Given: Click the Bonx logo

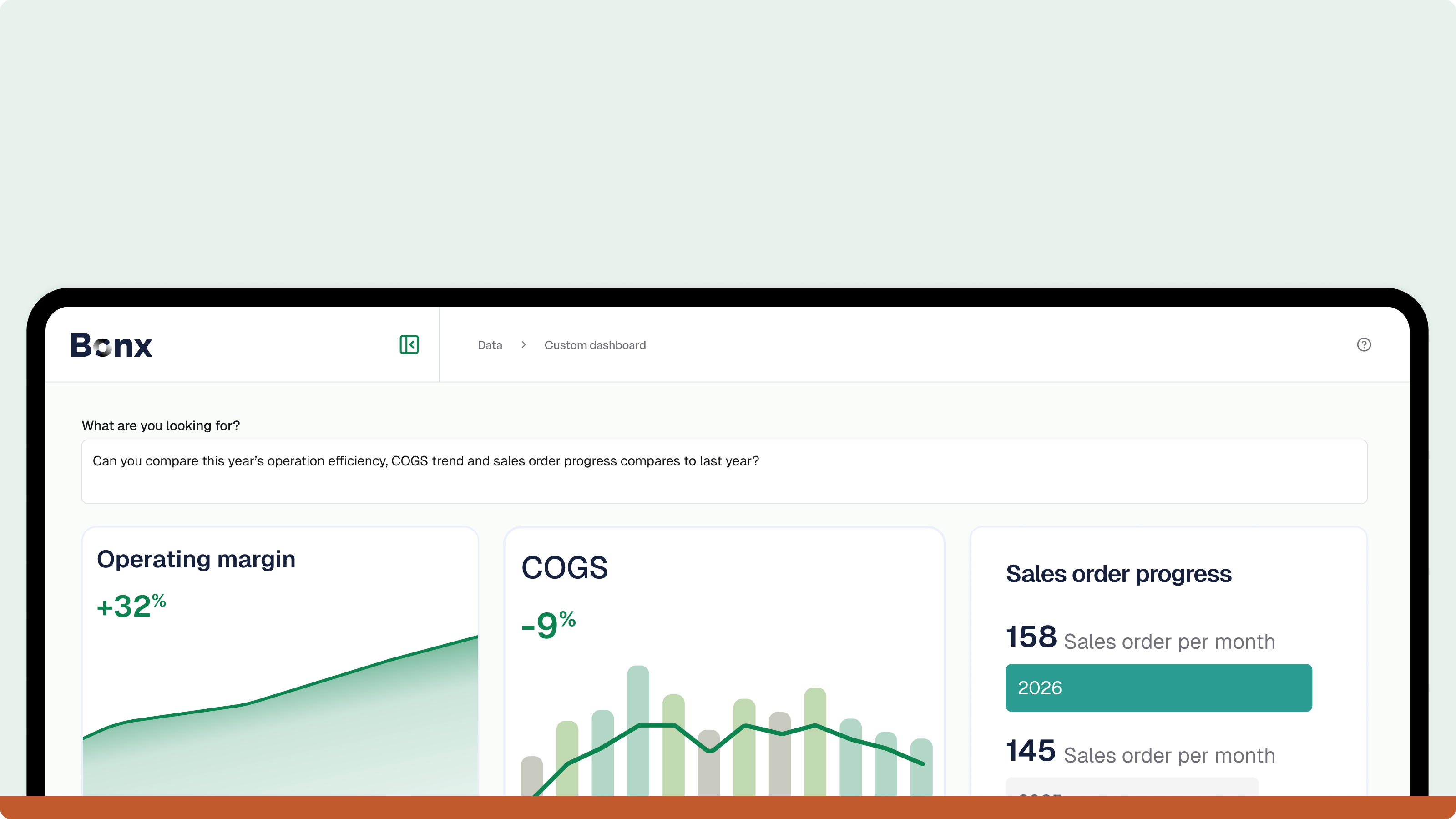Looking at the screenshot, I should 111,345.
